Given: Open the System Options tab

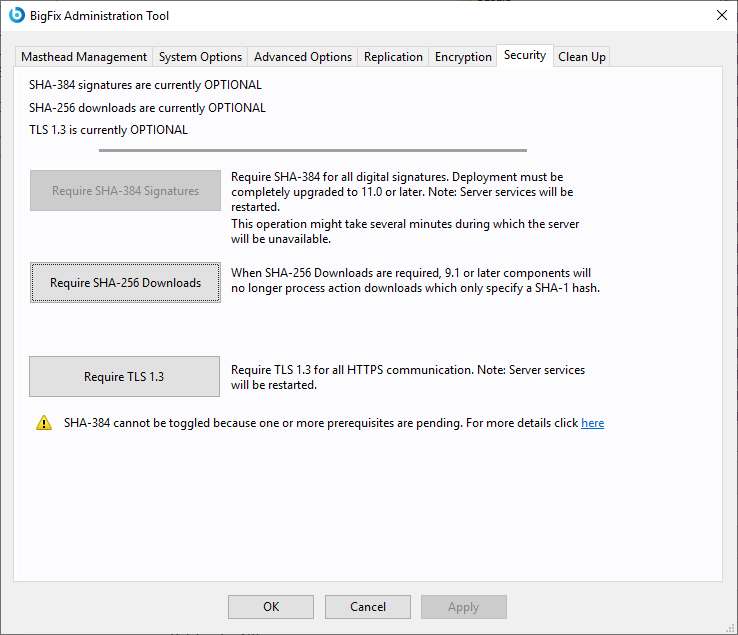Looking at the screenshot, I should click(200, 57).
